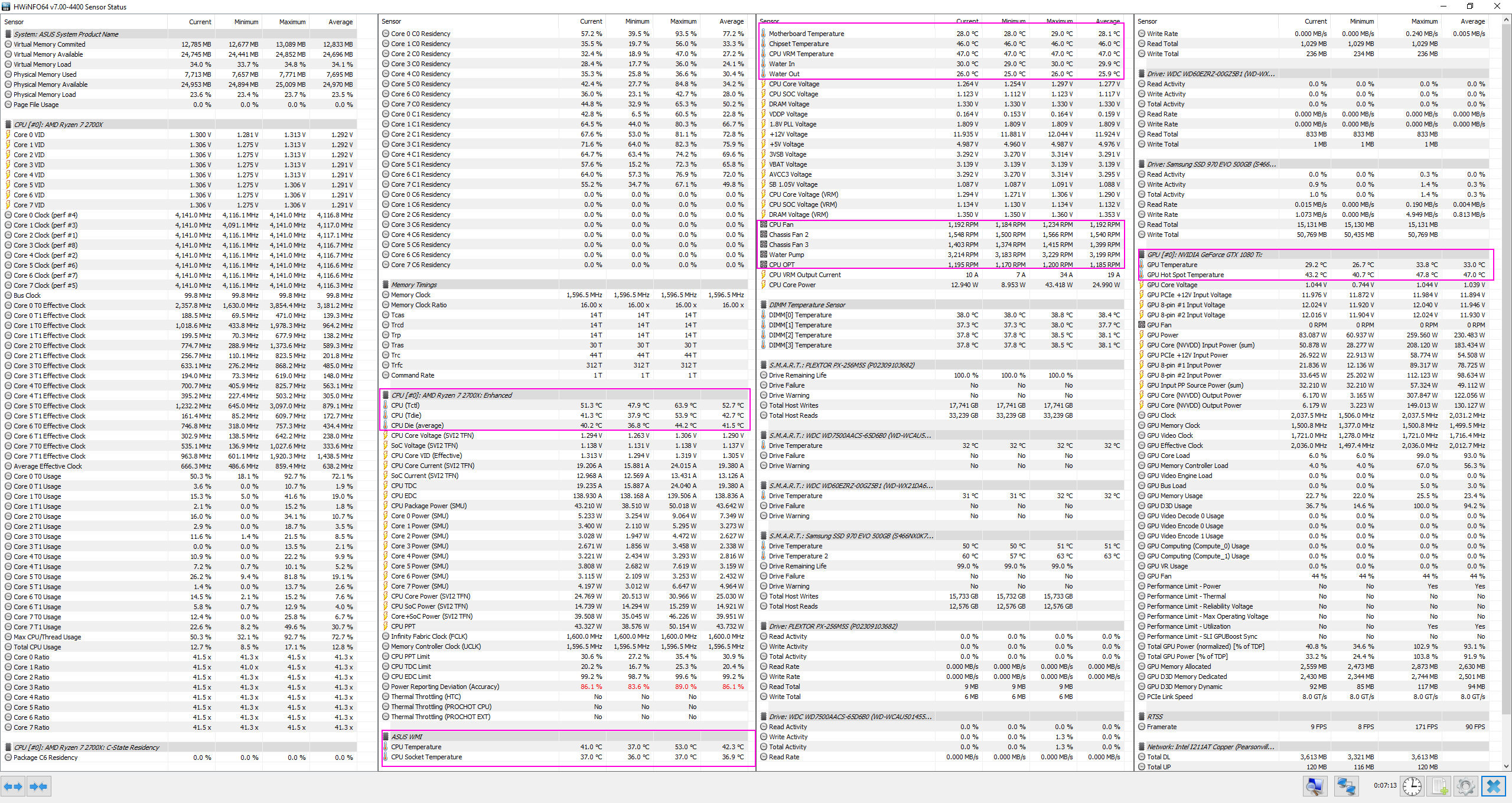
Task: Click the first Sensor column header
Action: [14, 22]
